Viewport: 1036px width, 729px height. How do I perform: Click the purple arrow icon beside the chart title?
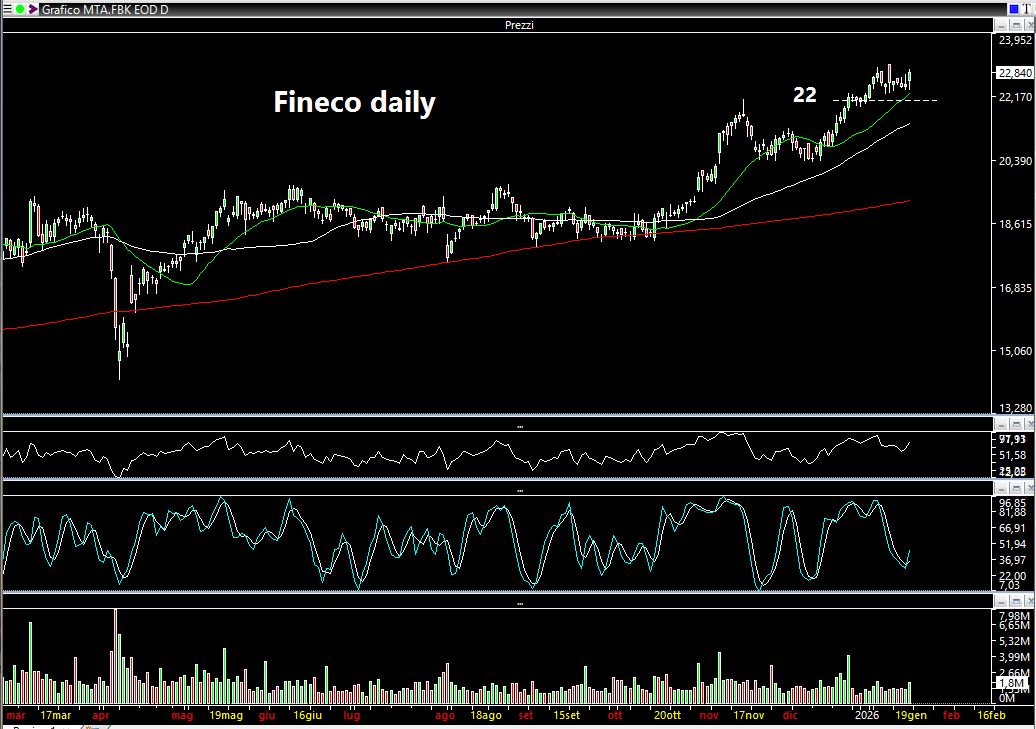tap(32, 9)
